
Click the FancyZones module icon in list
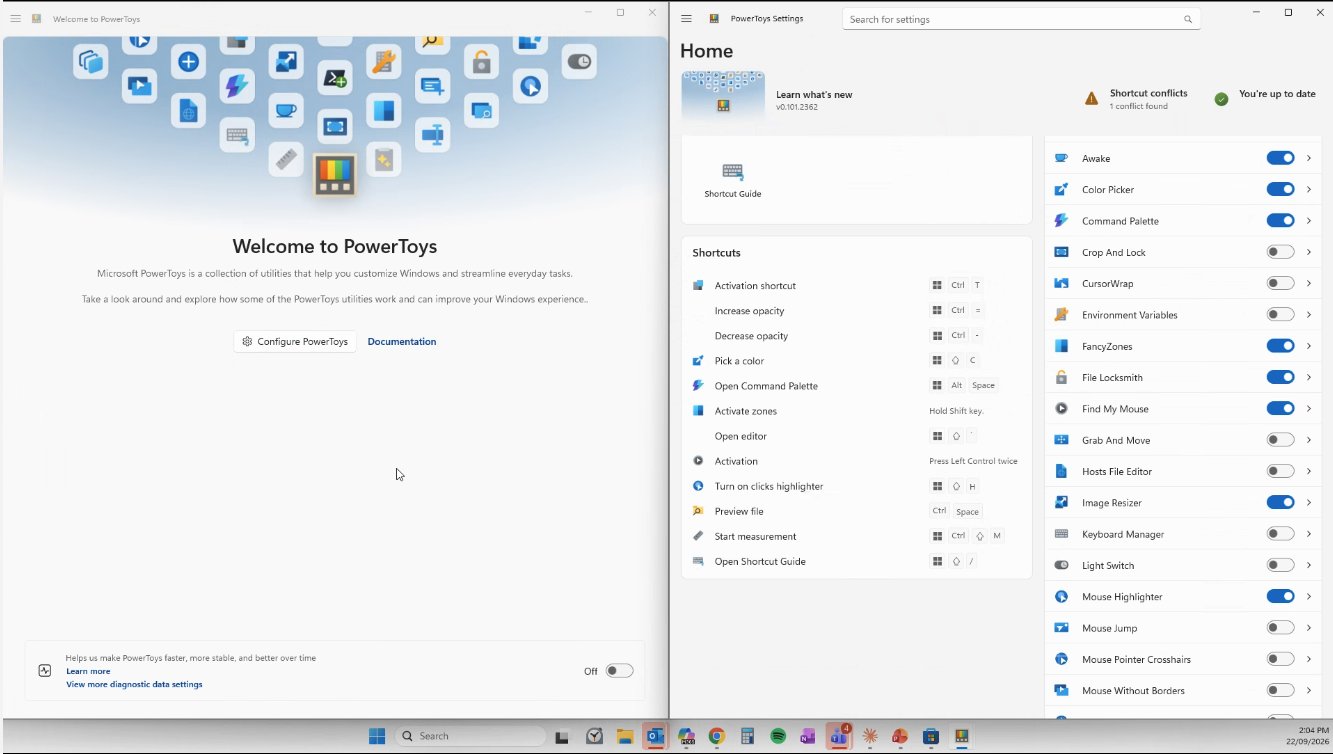(x=1061, y=346)
